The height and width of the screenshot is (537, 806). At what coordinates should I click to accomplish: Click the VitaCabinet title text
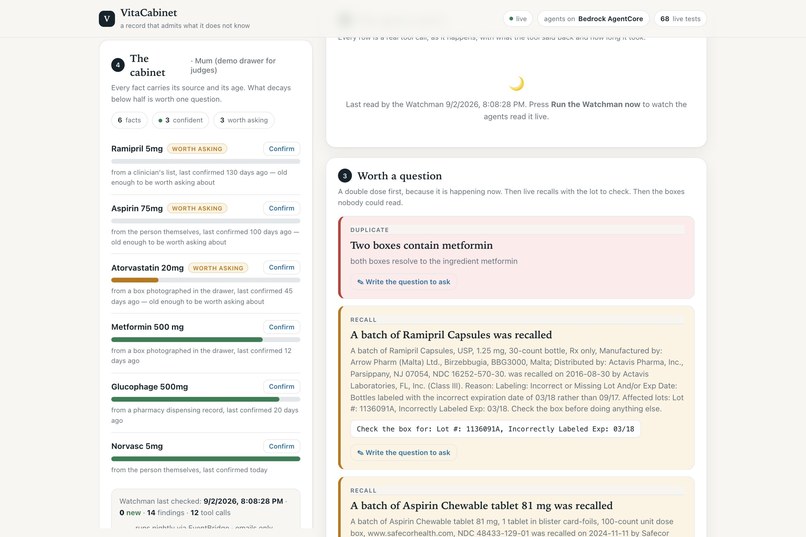149,13
